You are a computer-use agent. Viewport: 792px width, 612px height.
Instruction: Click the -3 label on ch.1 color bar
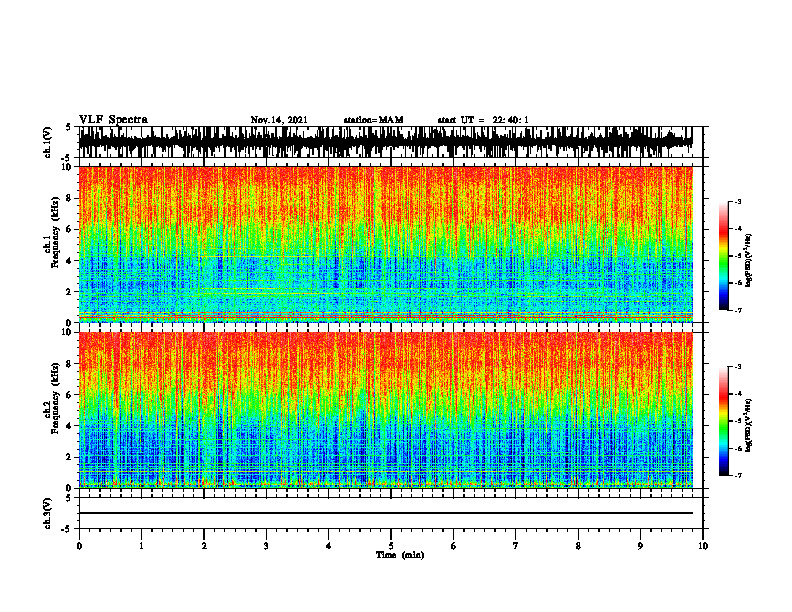737,202
